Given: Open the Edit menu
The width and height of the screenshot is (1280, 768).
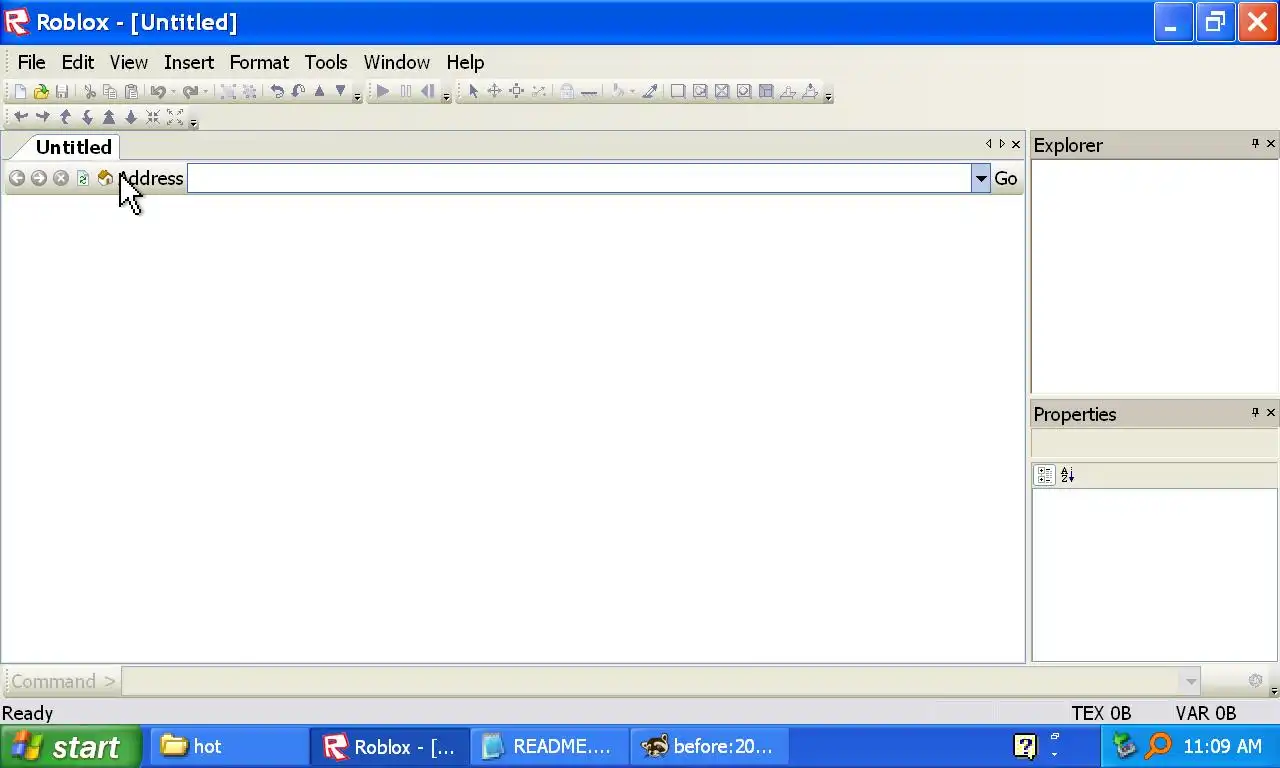Looking at the screenshot, I should pos(77,62).
